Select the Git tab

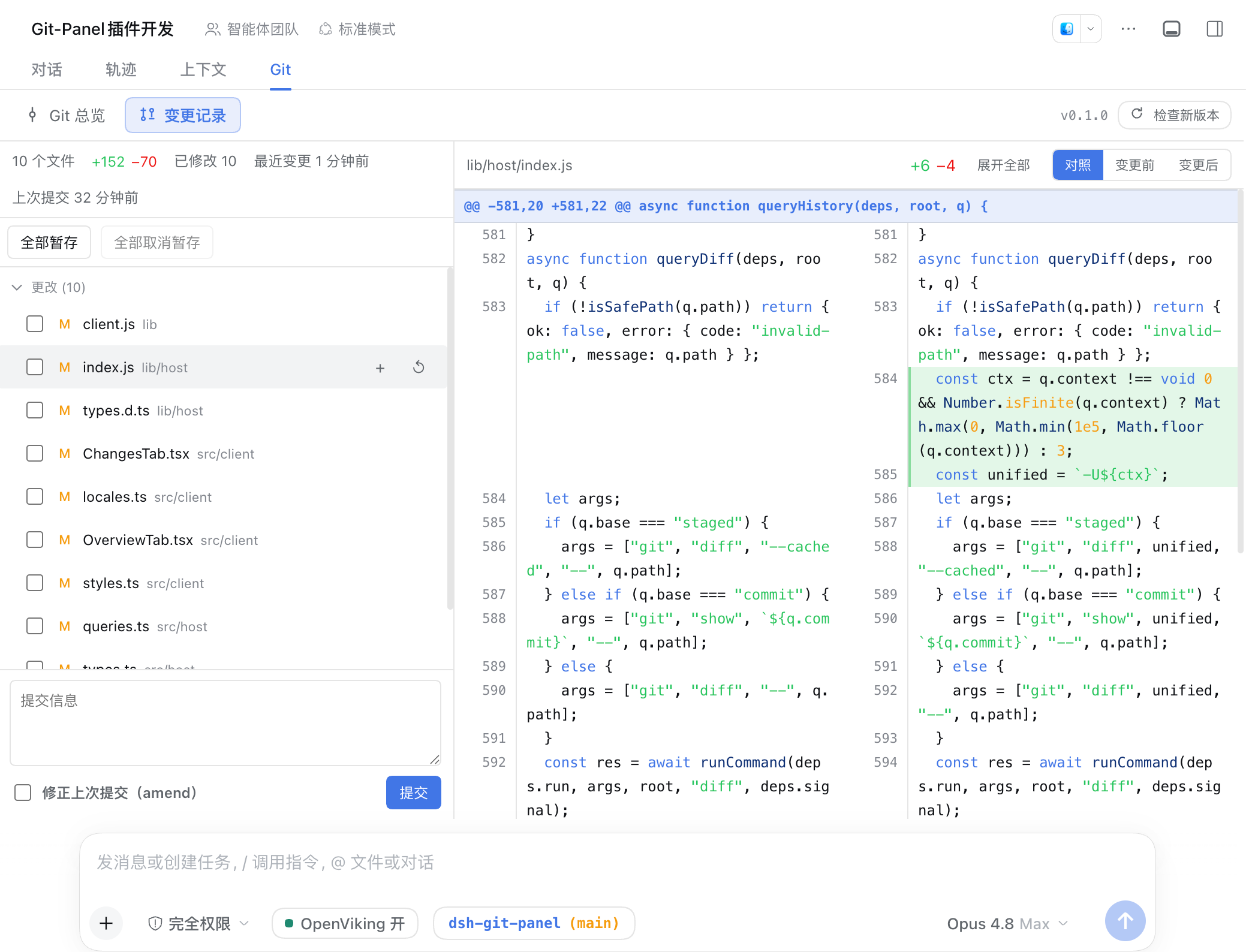[281, 70]
